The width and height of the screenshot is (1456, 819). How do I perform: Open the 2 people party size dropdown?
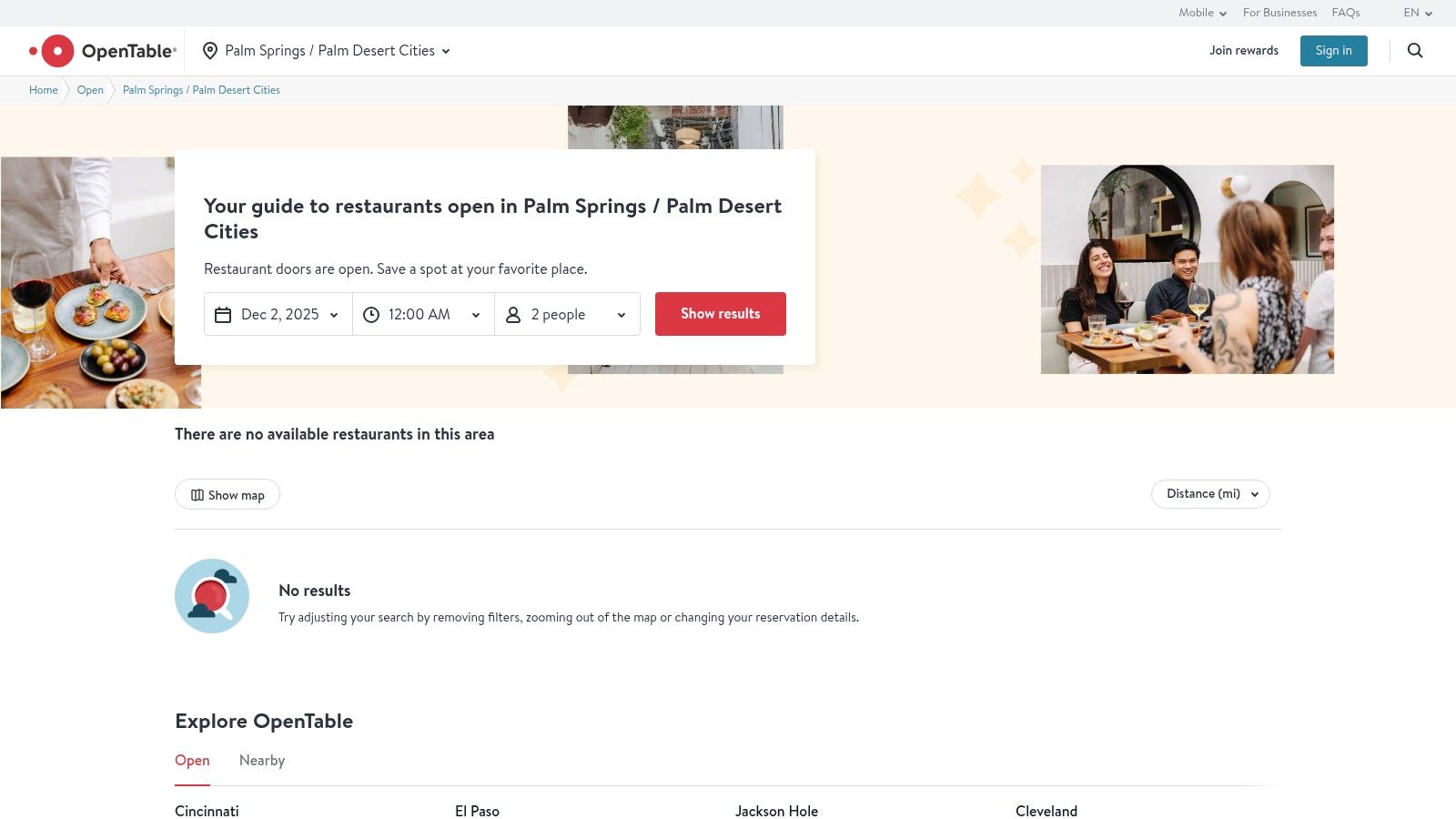(567, 314)
